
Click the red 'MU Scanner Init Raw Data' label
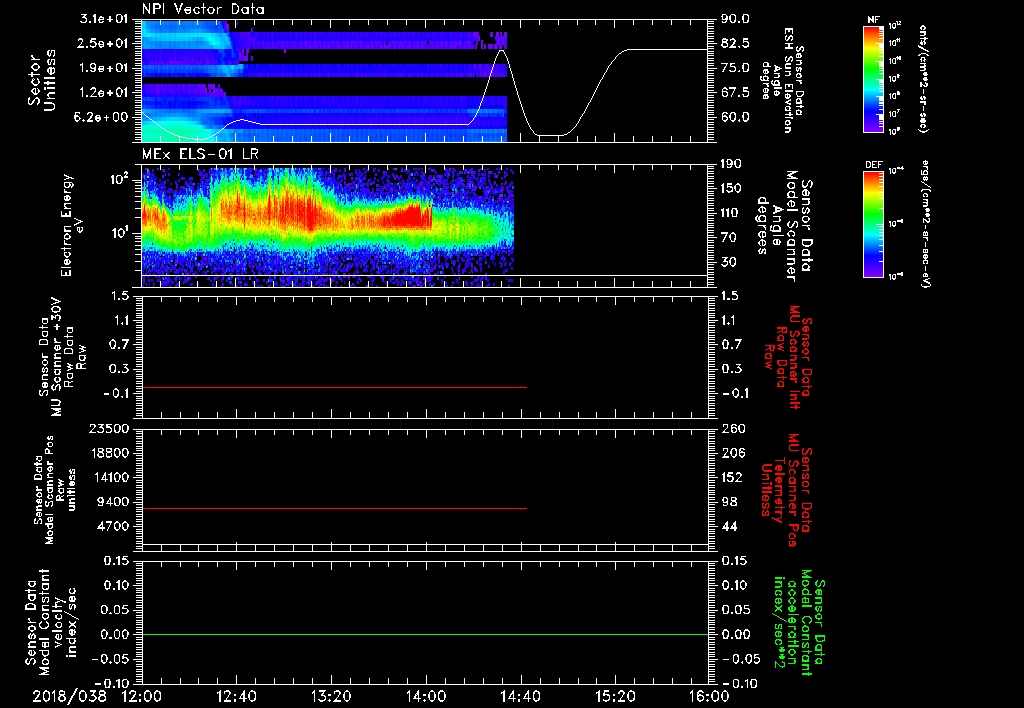[x=788, y=357]
